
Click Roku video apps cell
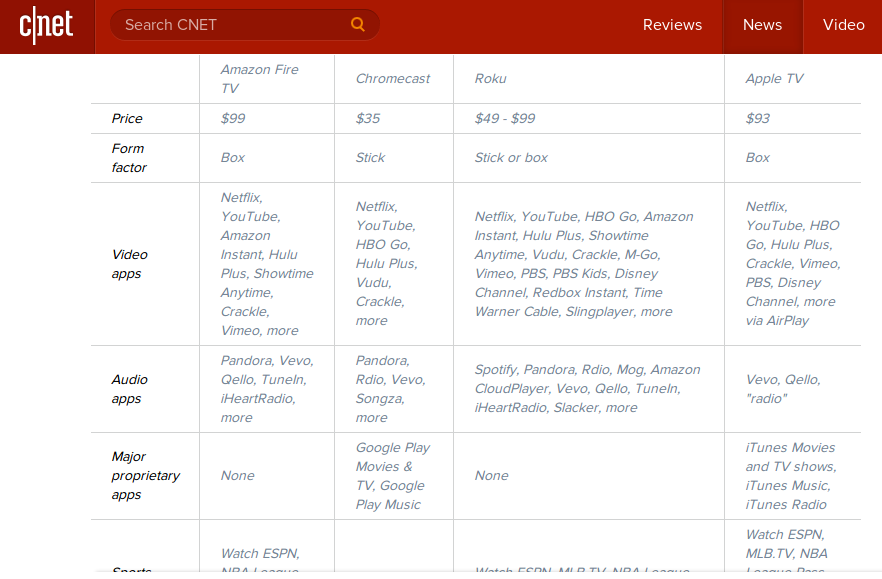coord(584,264)
